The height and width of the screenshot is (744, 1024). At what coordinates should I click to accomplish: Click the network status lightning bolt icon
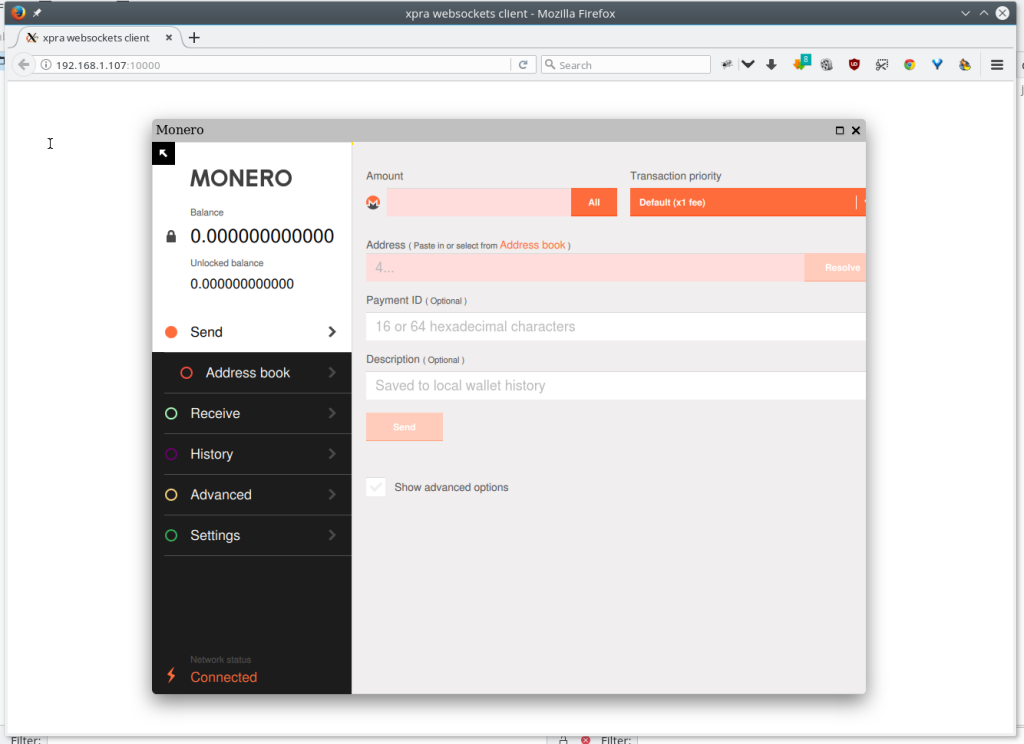(171, 675)
